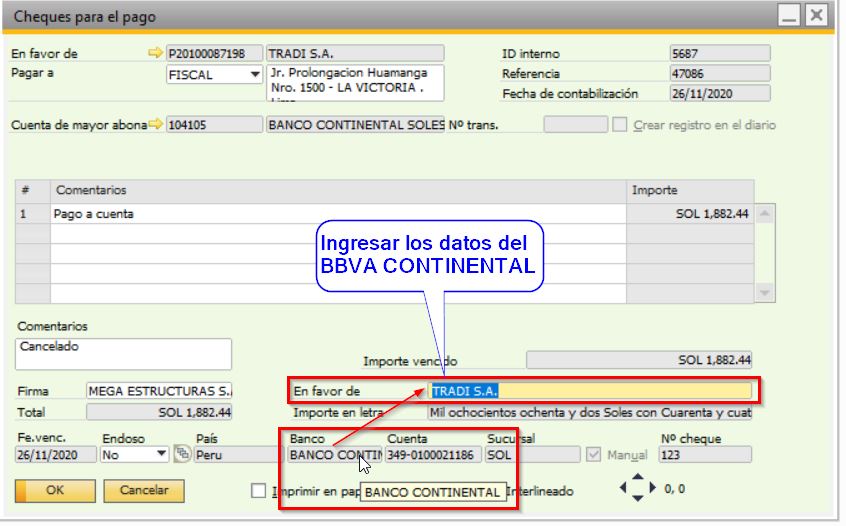The height and width of the screenshot is (526, 846).
Task: Click the address box Jr. Prolongacion Huamanga
Action: point(355,83)
